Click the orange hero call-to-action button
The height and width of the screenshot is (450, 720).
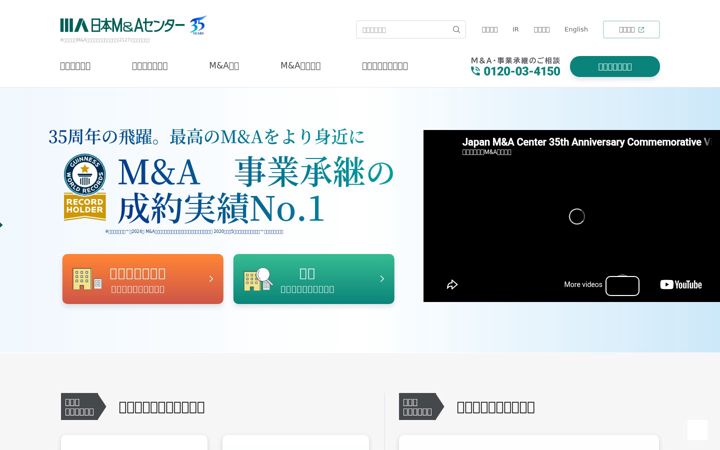(143, 279)
